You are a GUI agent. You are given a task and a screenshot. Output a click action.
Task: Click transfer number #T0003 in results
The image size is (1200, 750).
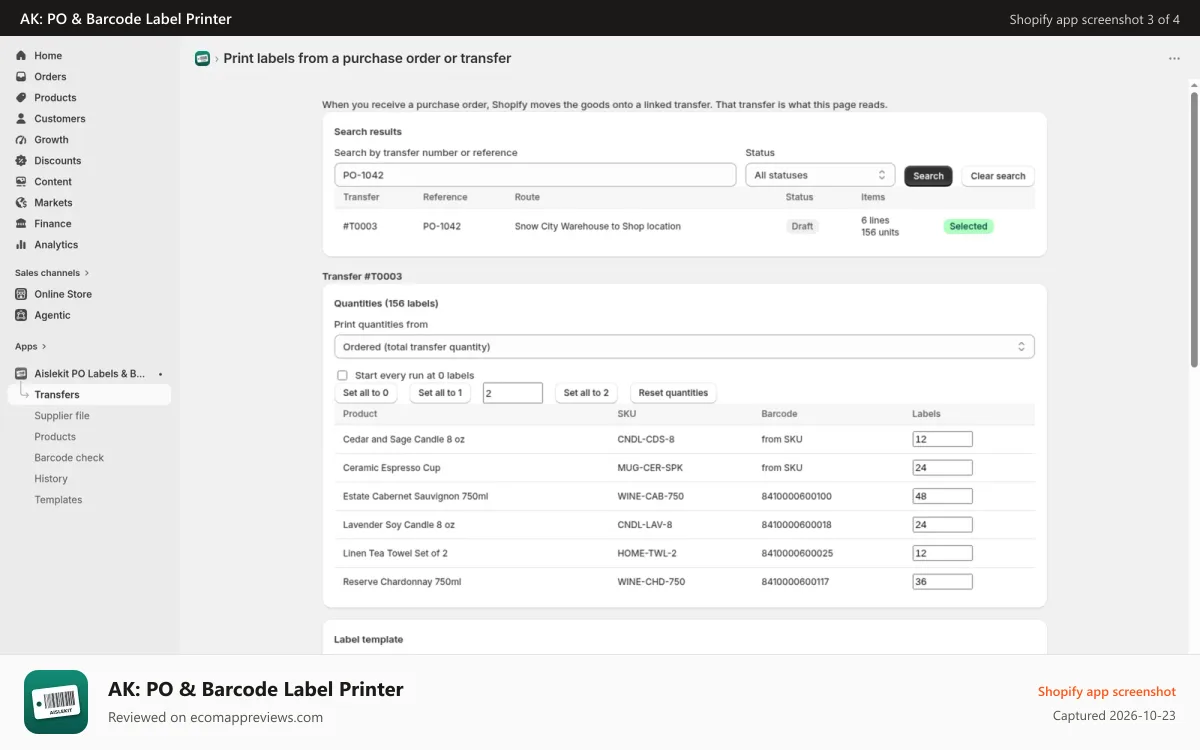(x=360, y=227)
